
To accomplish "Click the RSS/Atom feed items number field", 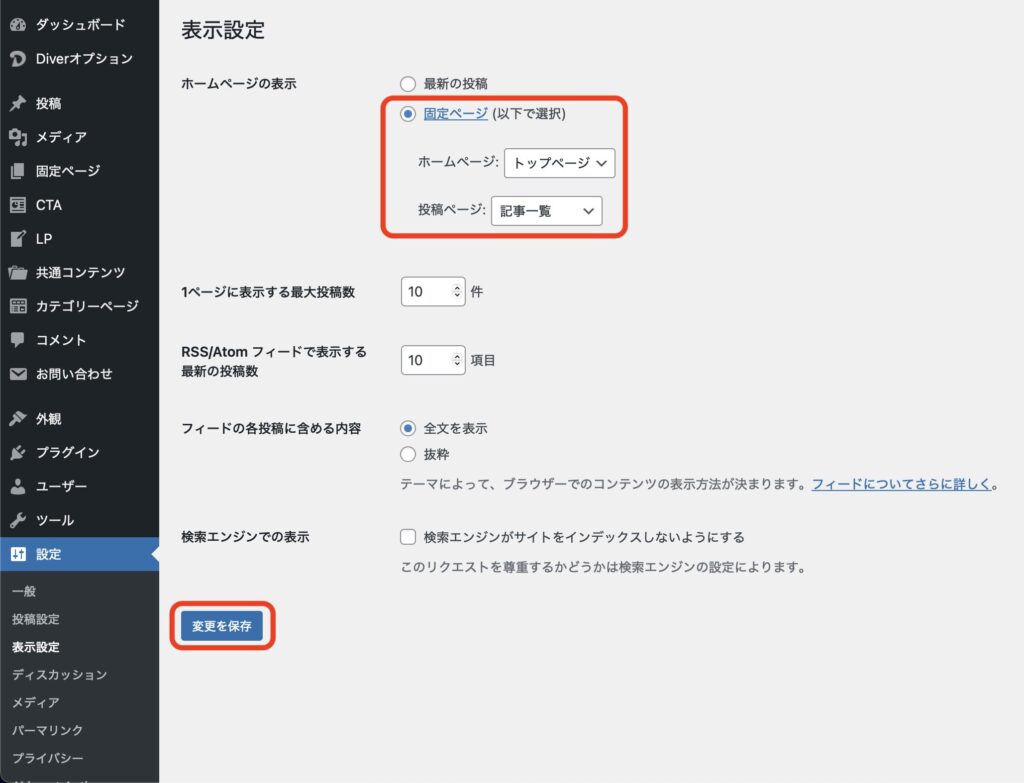I will click(426, 360).
